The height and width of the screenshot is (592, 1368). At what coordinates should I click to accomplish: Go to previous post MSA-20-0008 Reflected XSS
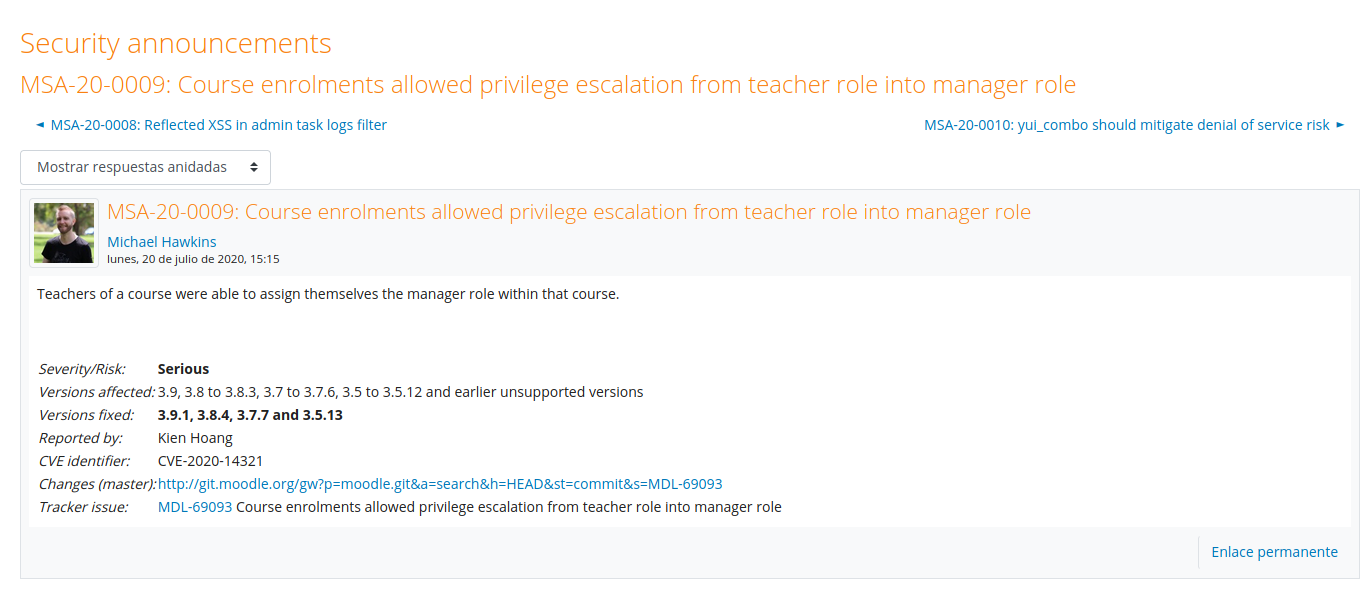218,125
